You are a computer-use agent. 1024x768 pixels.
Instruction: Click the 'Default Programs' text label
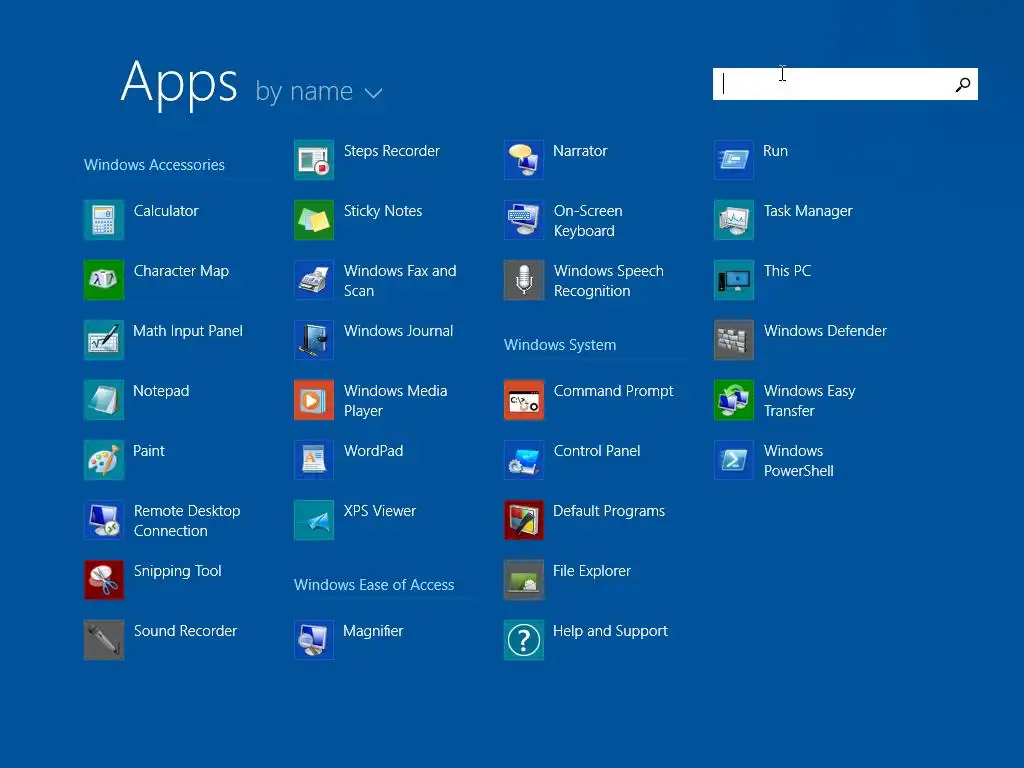coord(609,511)
